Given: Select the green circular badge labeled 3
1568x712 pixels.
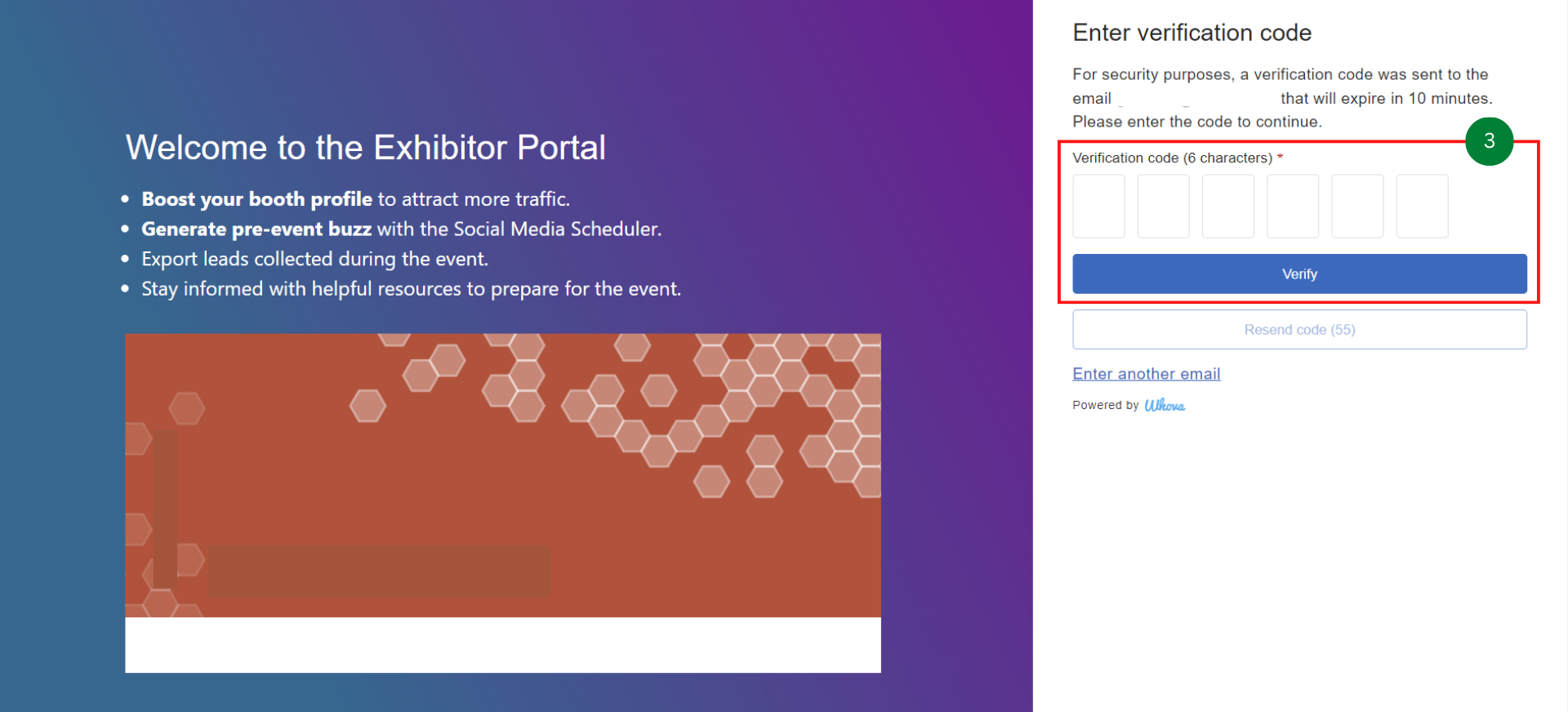Looking at the screenshot, I should pos(1490,141).
